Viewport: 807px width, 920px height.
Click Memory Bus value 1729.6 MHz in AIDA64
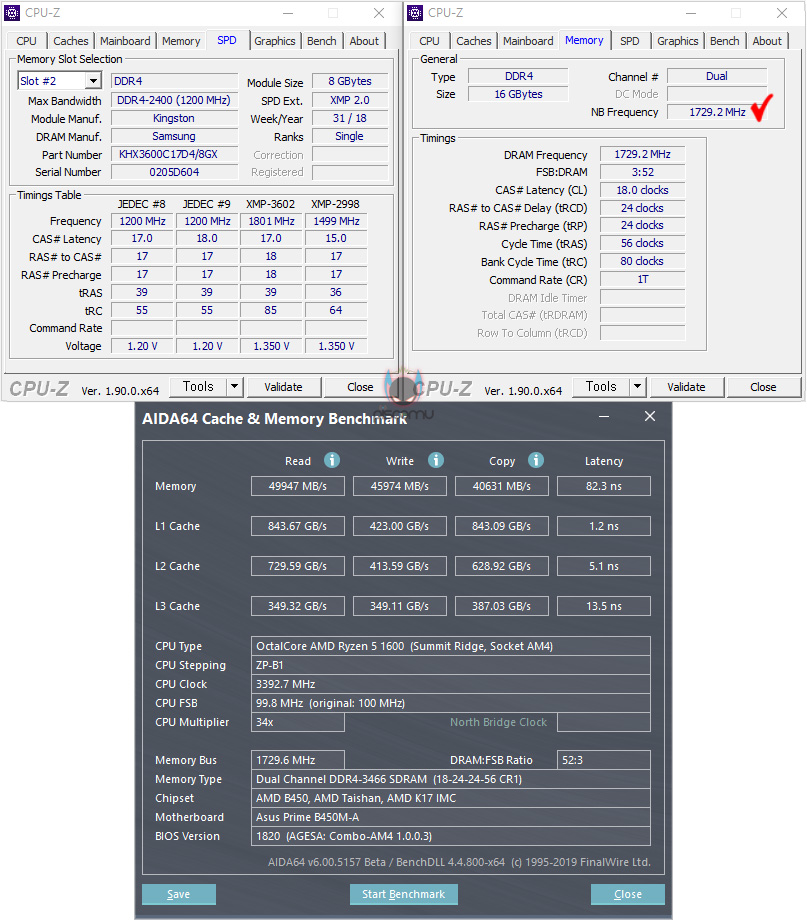pyautogui.click(x=298, y=760)
